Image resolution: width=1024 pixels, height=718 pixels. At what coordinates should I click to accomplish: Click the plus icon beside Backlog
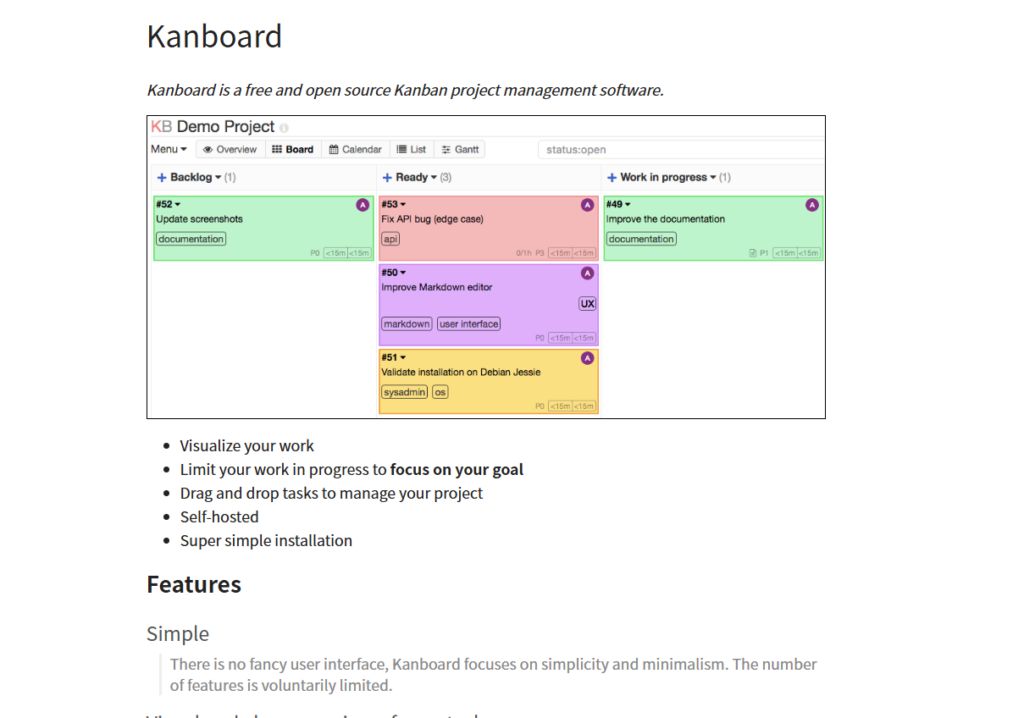[162, 178]
